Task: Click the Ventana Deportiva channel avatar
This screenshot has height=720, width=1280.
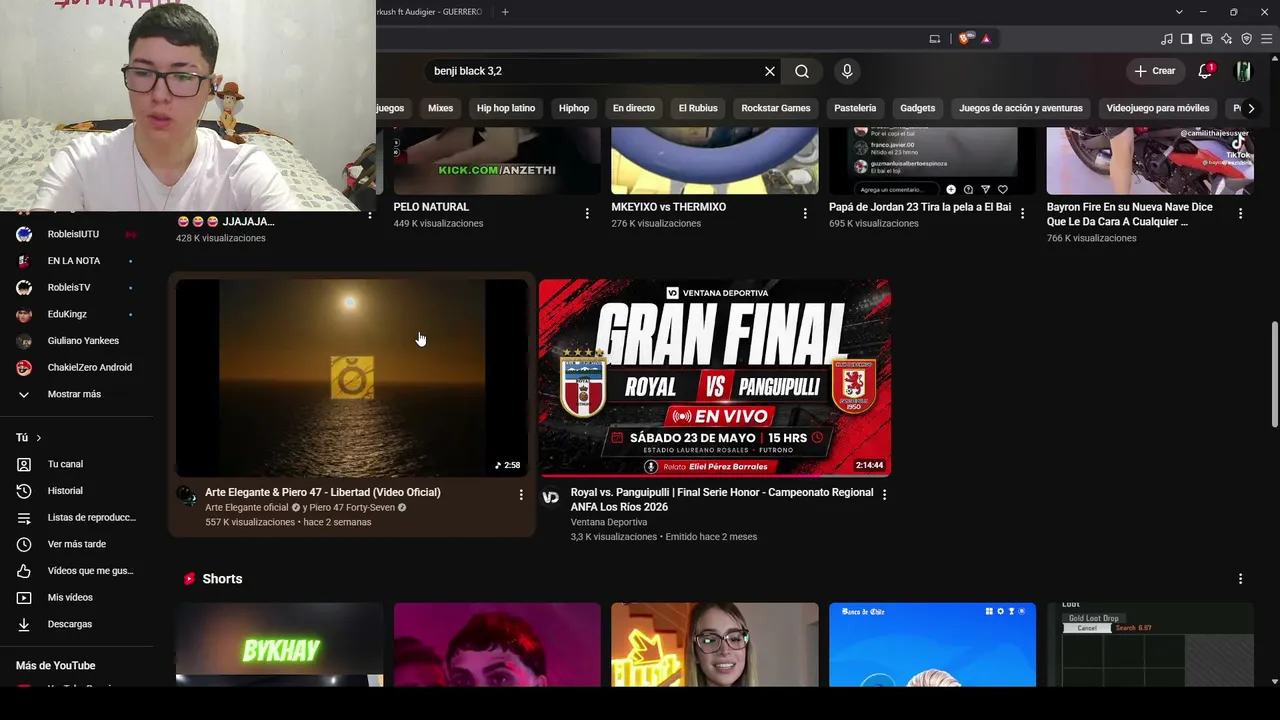Action: (x=551, y=497)
